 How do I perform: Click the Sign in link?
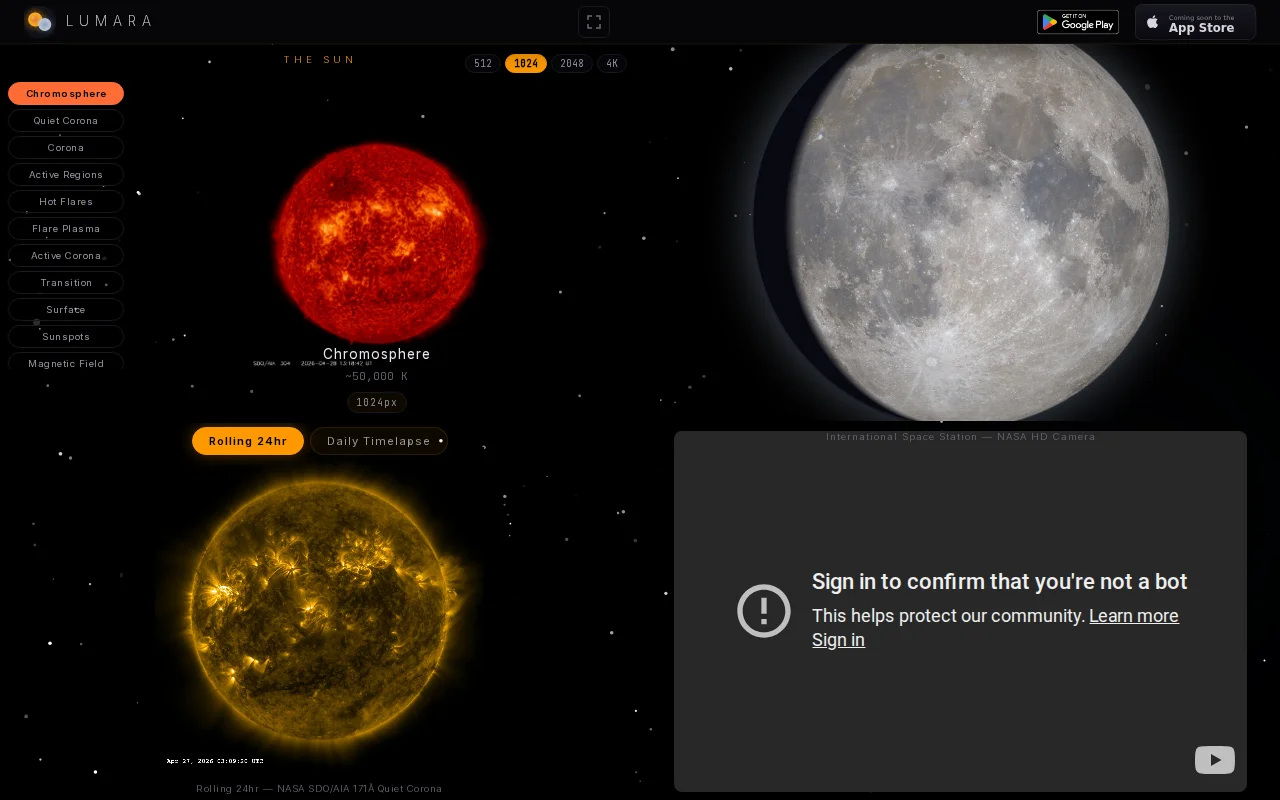(838, 640)
